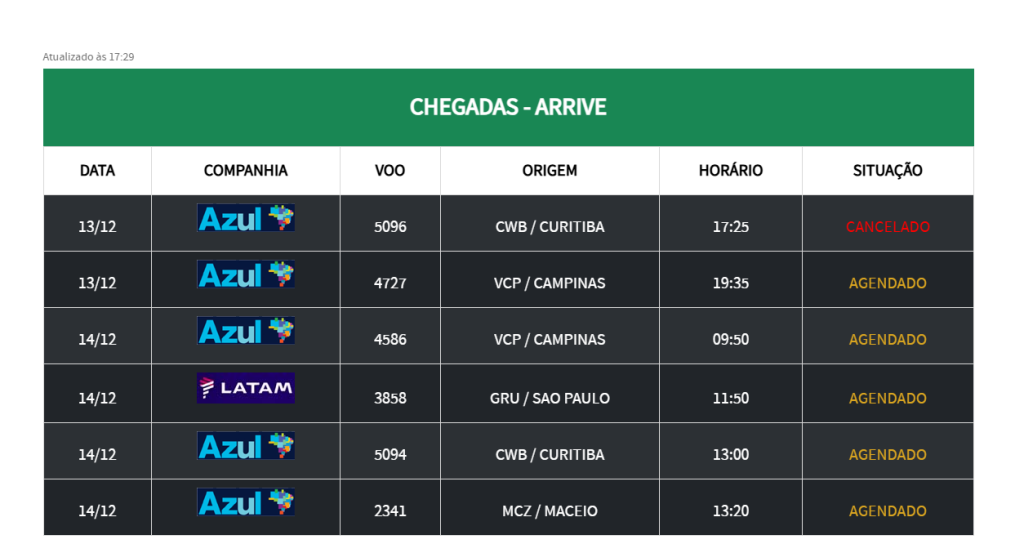Image resolution: width=1024 pixels, height=544 pixels.
Task: Click origin MCZ / MACEIO
Action: (x=550, y=511)
